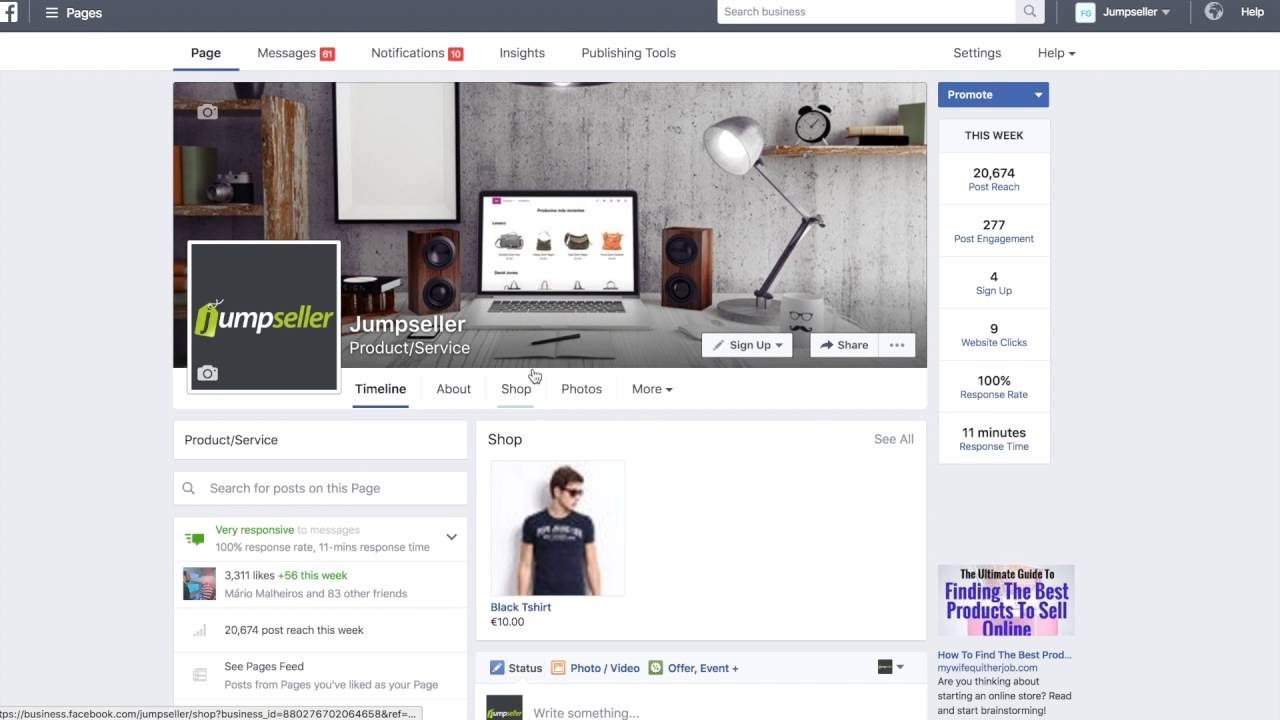Click the cover photo camera icon
This screenshot has height=720, width=1280.
[207, 112]
